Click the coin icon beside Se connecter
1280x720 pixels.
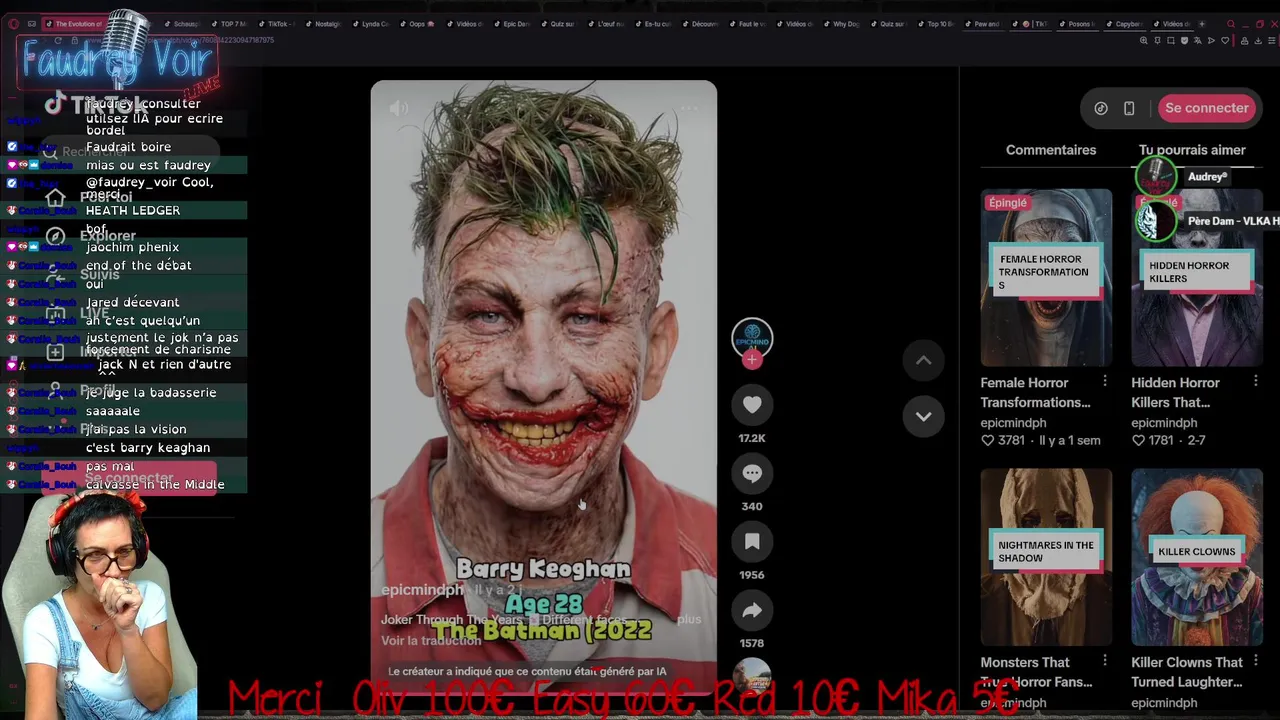point(1101,108)
